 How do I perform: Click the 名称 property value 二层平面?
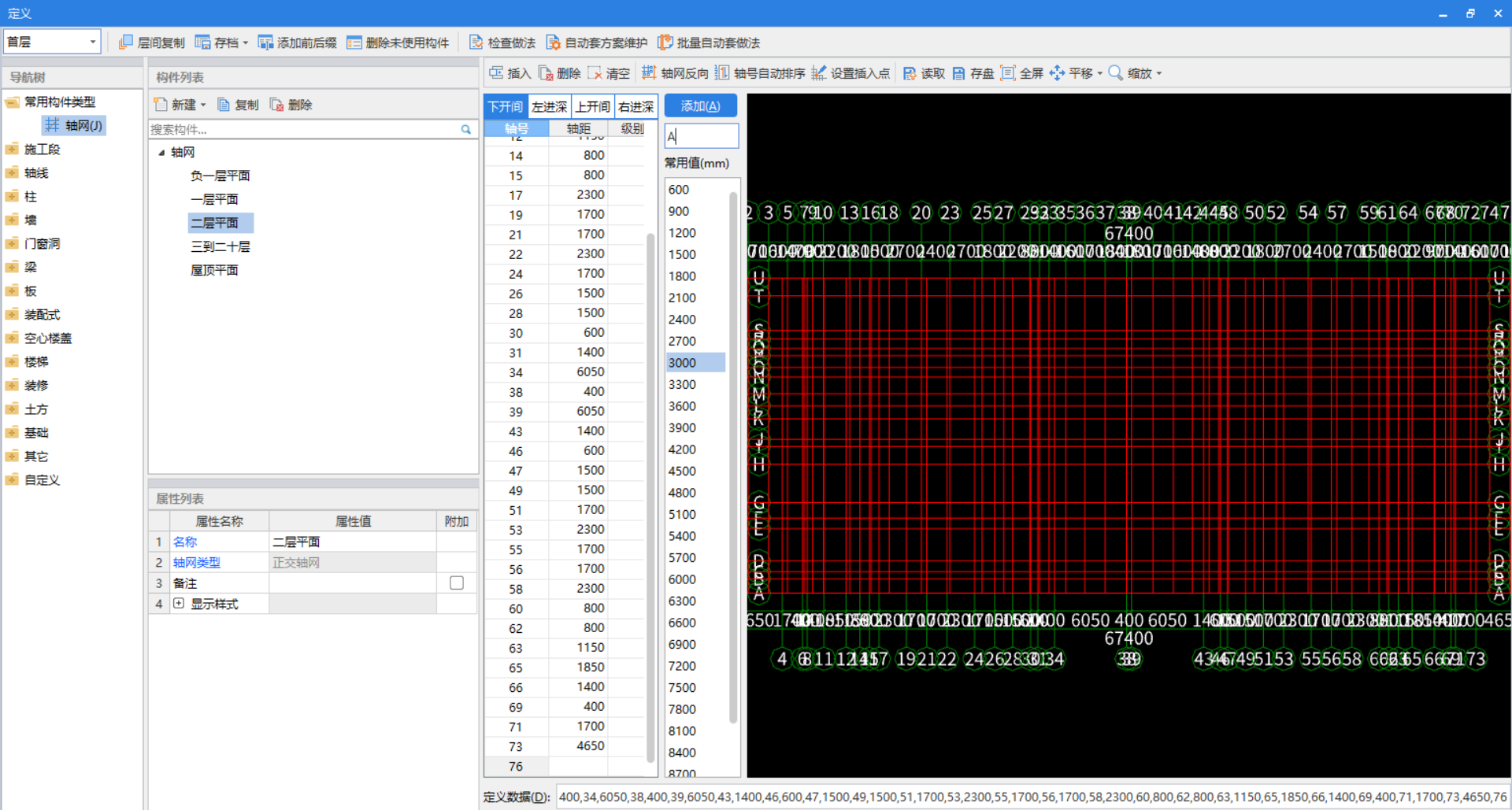pos(353,542)
